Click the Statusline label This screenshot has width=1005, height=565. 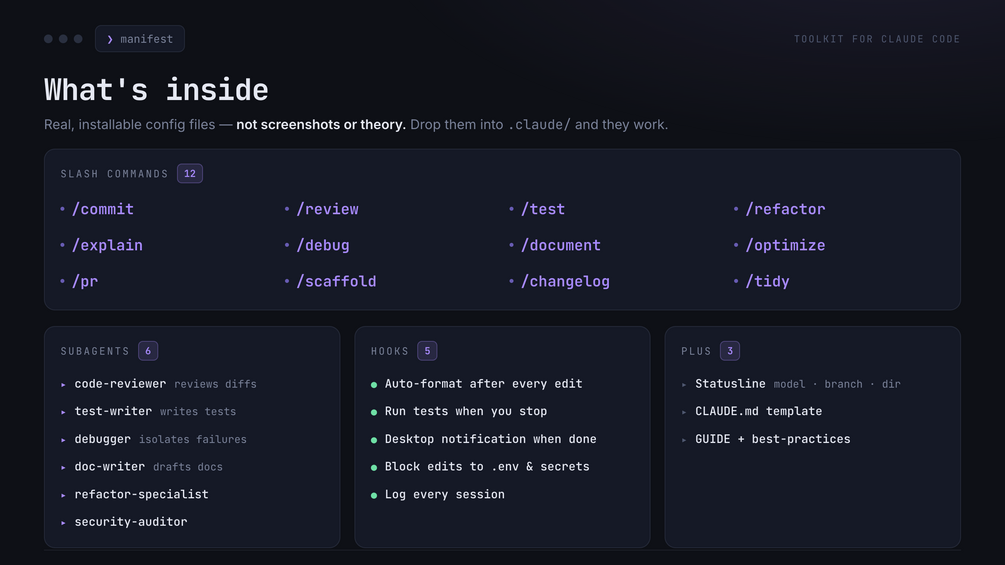point(730,384)
